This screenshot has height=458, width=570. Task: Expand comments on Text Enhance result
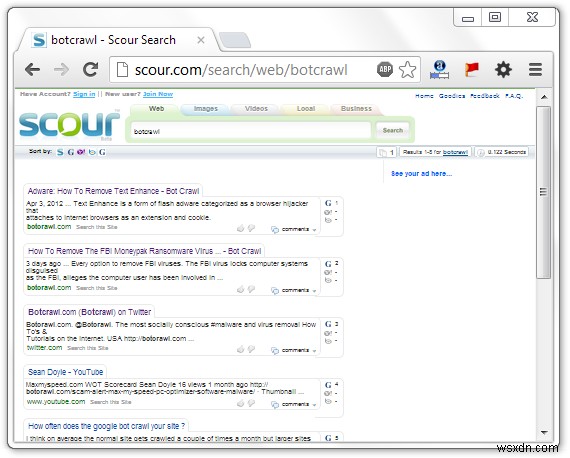click(x=294, y=229)
